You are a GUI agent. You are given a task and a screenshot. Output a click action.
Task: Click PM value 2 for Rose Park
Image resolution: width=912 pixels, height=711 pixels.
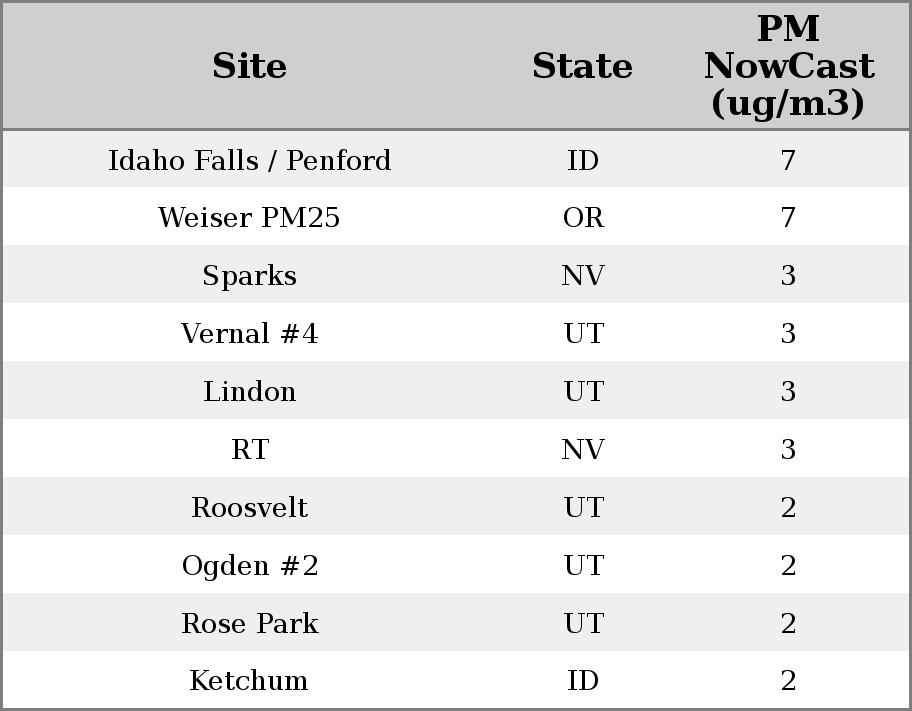[788, 624]
